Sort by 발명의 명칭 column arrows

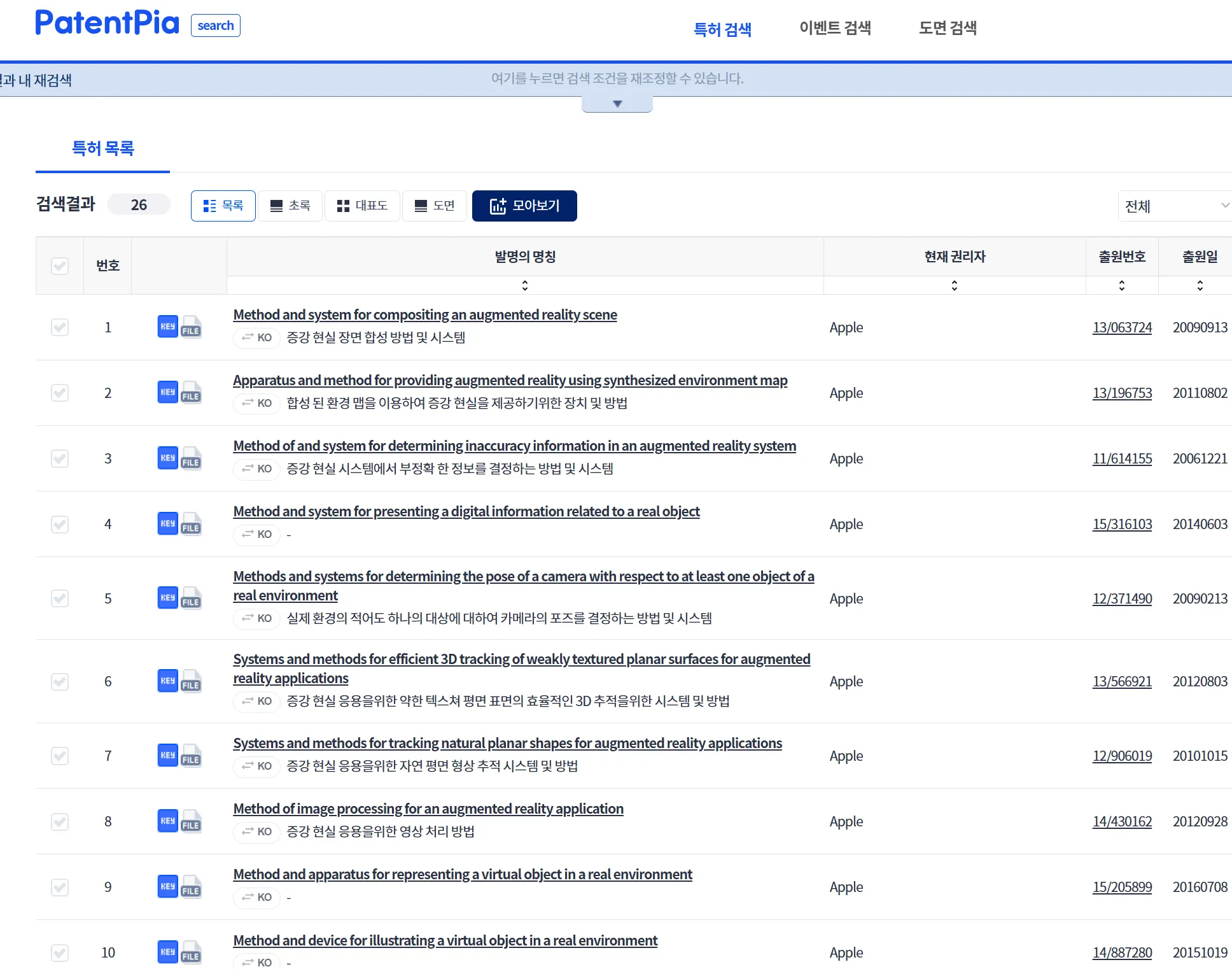click(525, 285)
